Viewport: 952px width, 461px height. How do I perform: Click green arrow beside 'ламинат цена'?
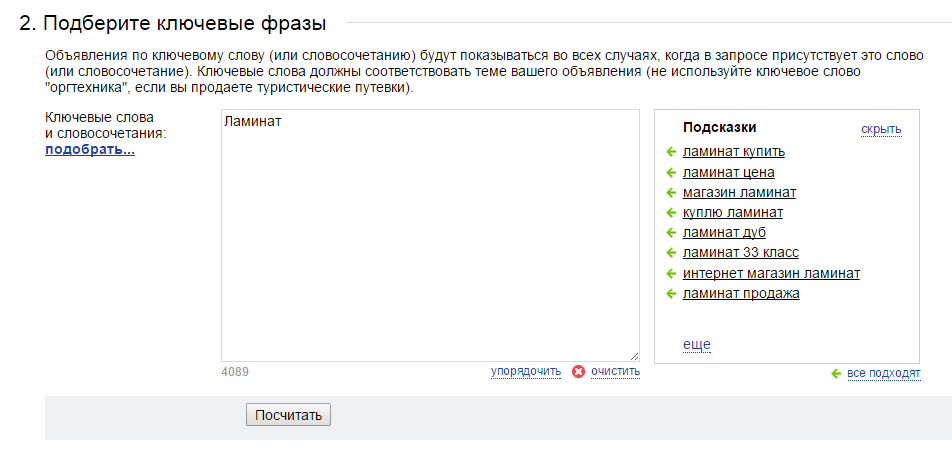(x=671, y=172)
